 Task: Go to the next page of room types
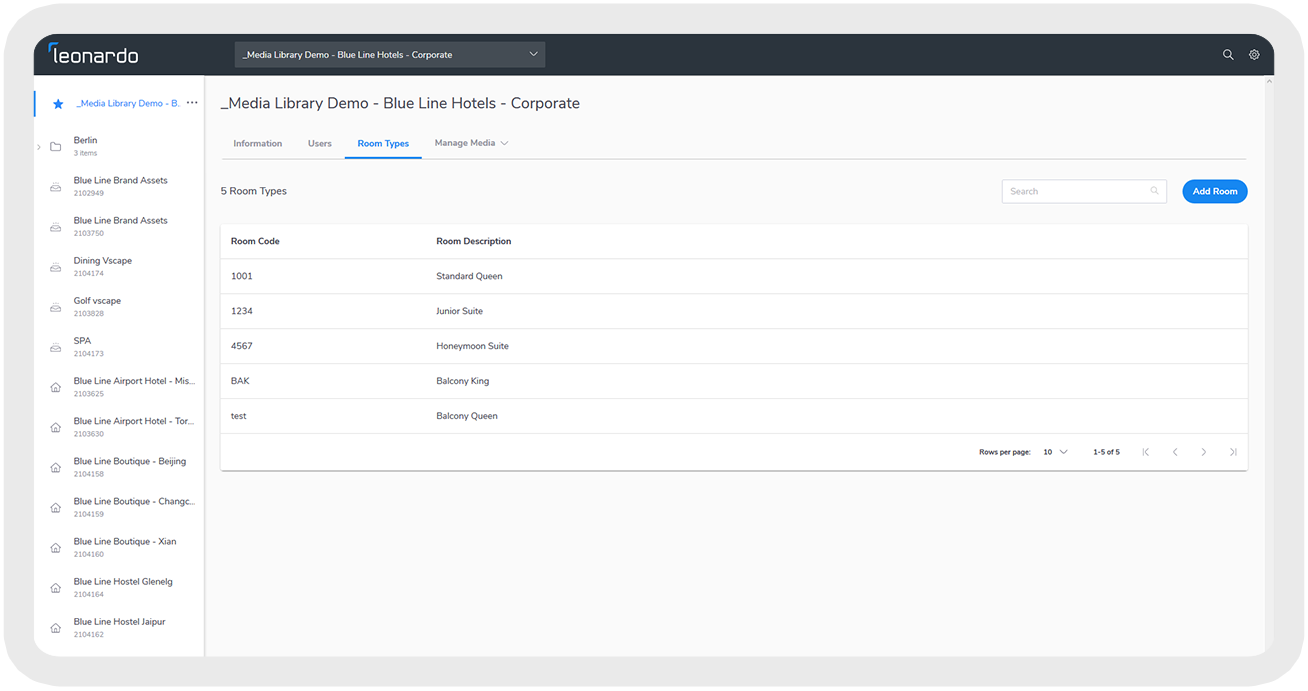click(1204, 452)
